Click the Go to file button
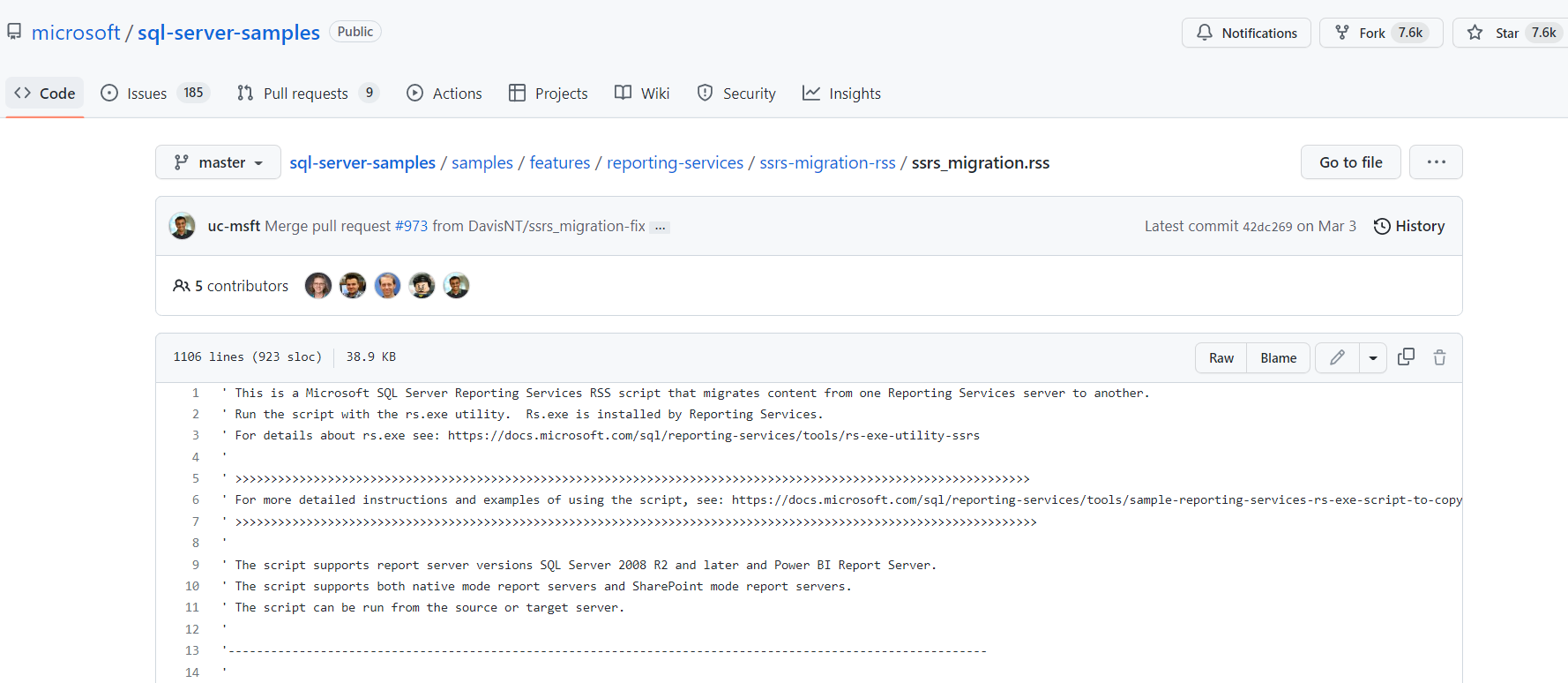This screenshot has height=683, width=1568. 1350,162
